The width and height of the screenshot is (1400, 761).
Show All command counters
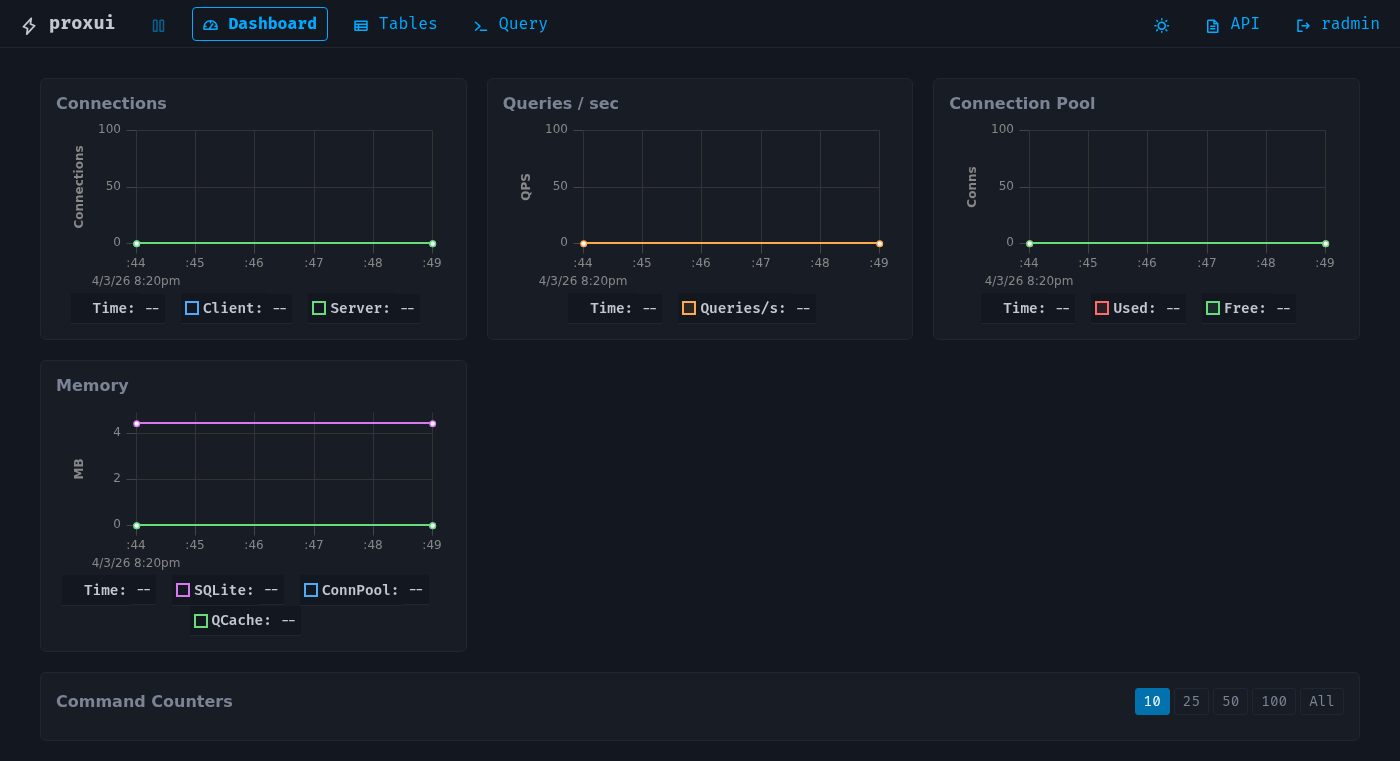pyautogui.click(x=1321, y=701)
